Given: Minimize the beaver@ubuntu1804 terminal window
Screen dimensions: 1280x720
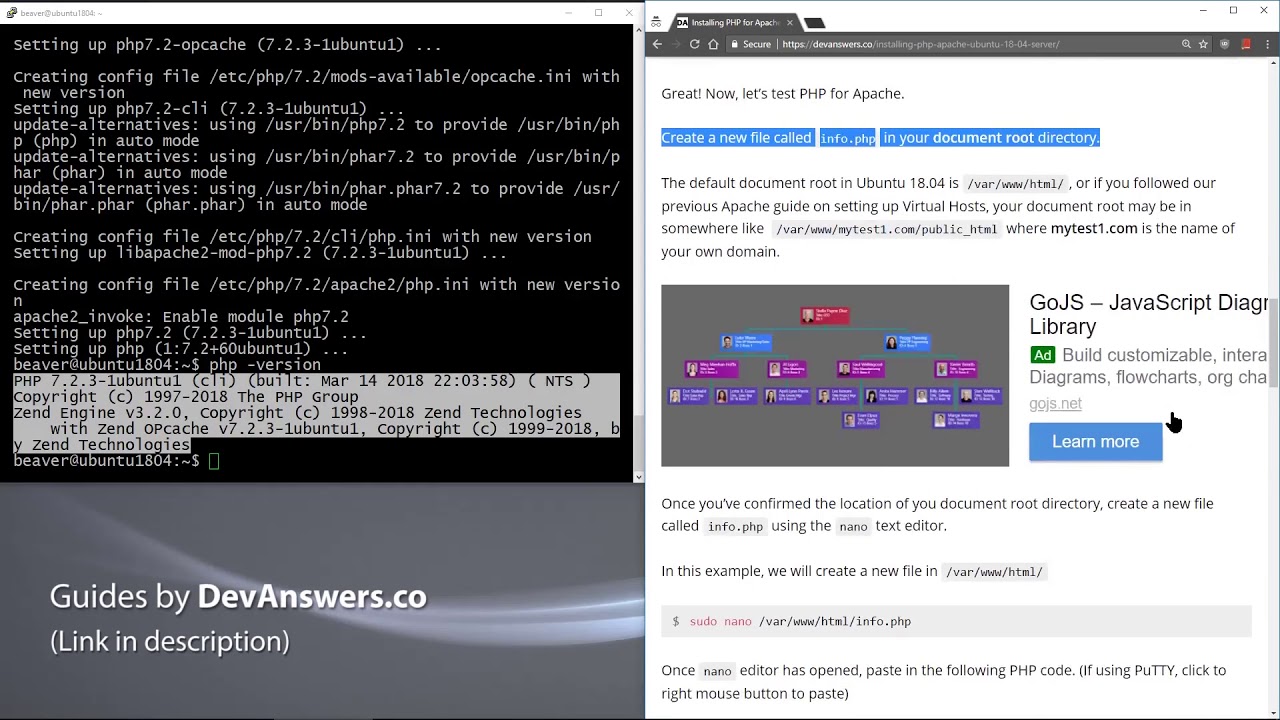Looking at the screenshot, I should (x=568, y=12).
